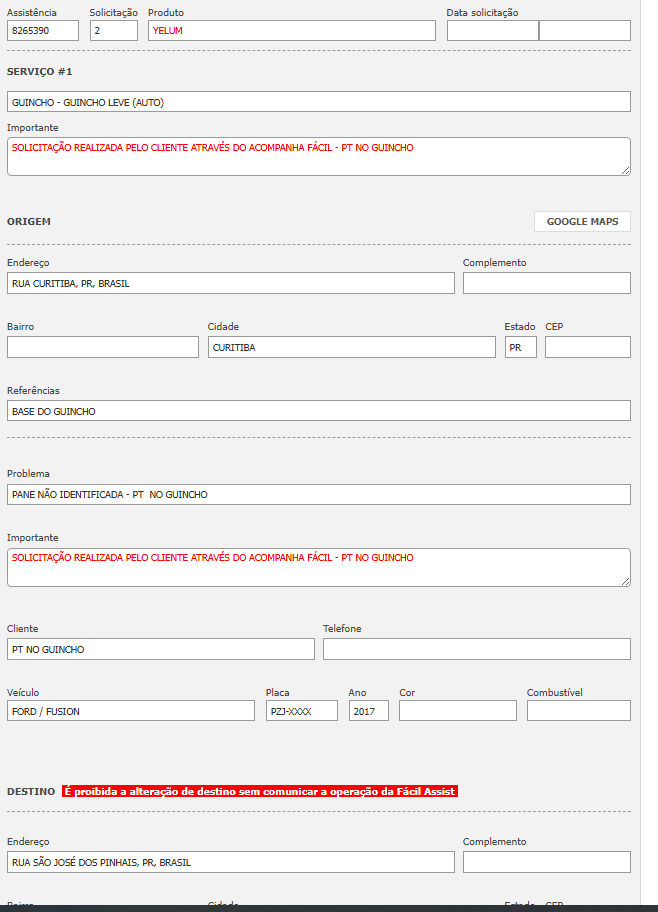Select the Cidade field with CURITIBA
The width and height of the screenshot is (658, 912).
click(x=351, y=347)
